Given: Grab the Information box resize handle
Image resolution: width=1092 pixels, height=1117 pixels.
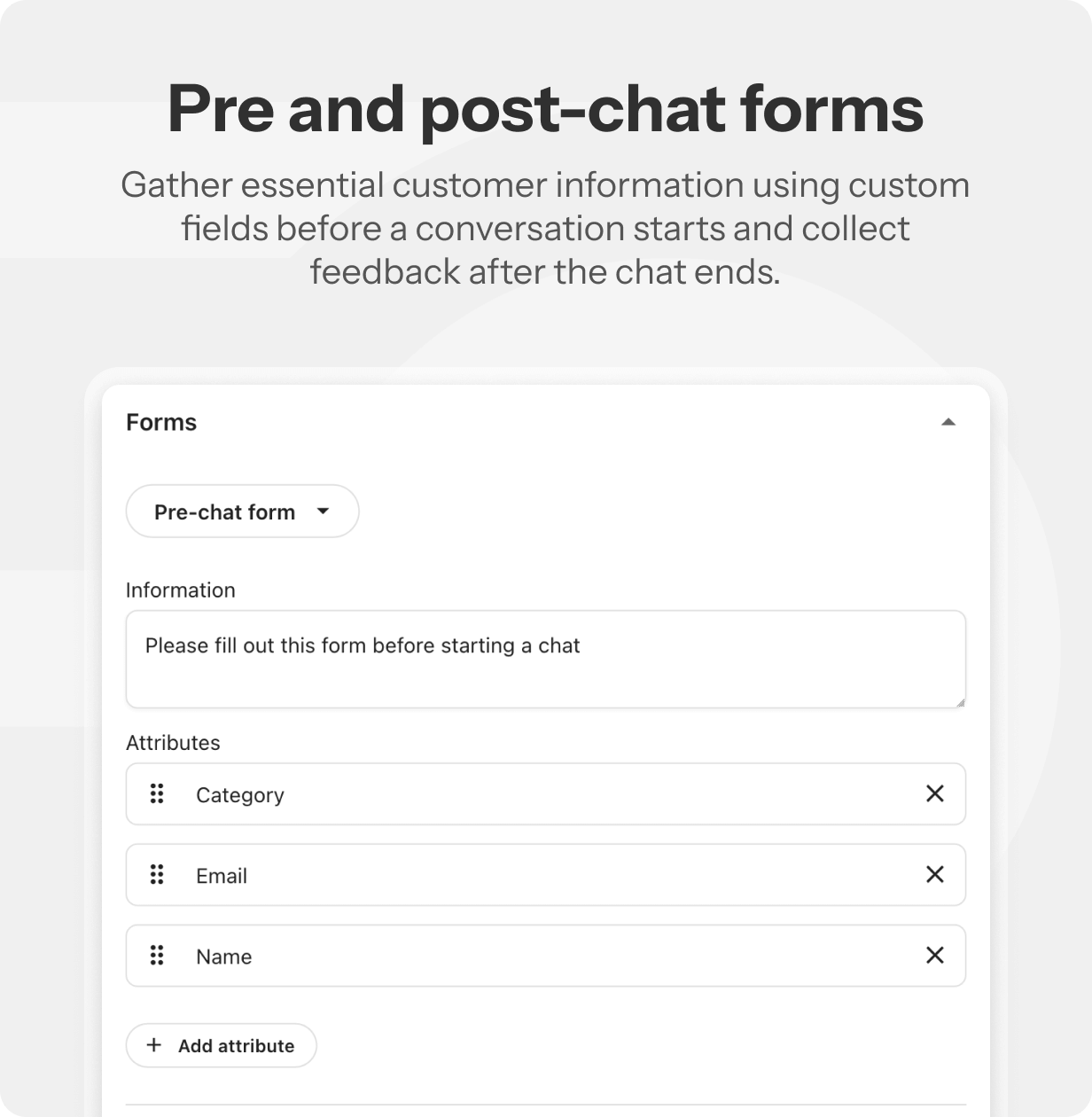Looking at the screenshot, I should pyautogui.click(x=960, y=702).
